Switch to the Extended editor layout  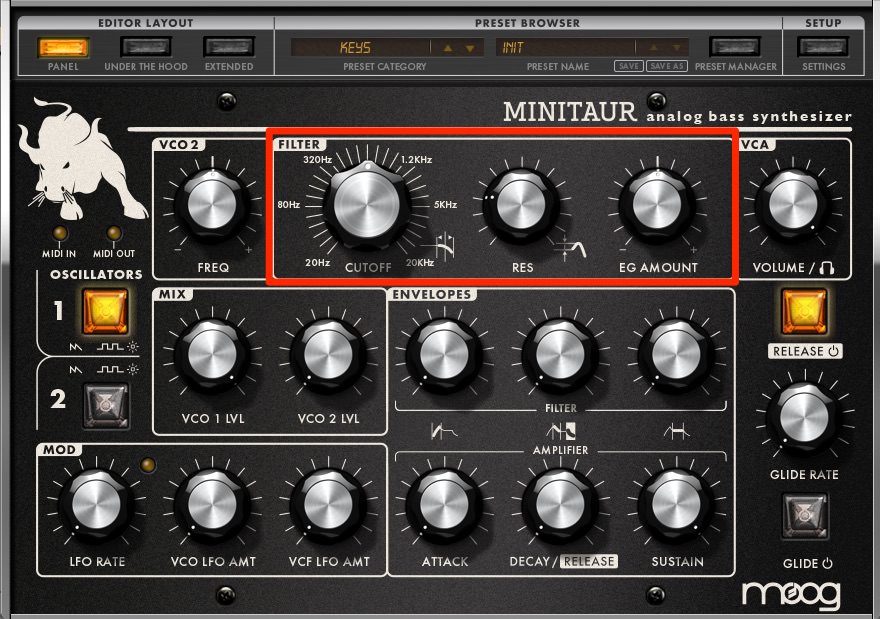tap(228, 47)
